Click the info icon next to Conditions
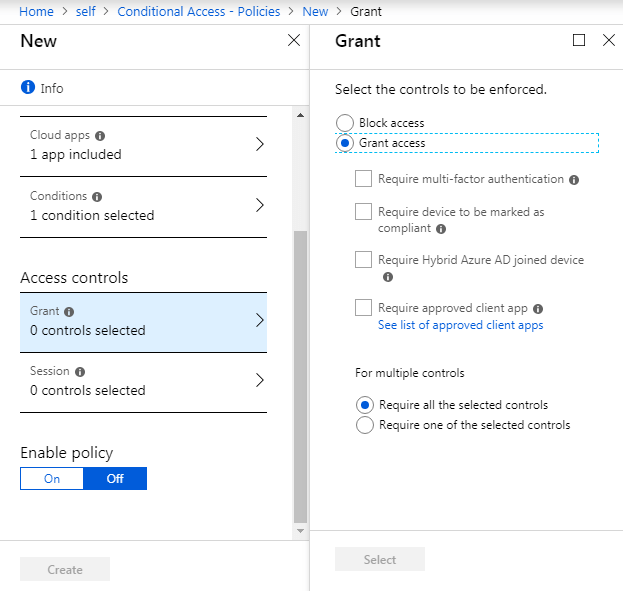This screenshot has height=591, width=623. tap(97, 197)
